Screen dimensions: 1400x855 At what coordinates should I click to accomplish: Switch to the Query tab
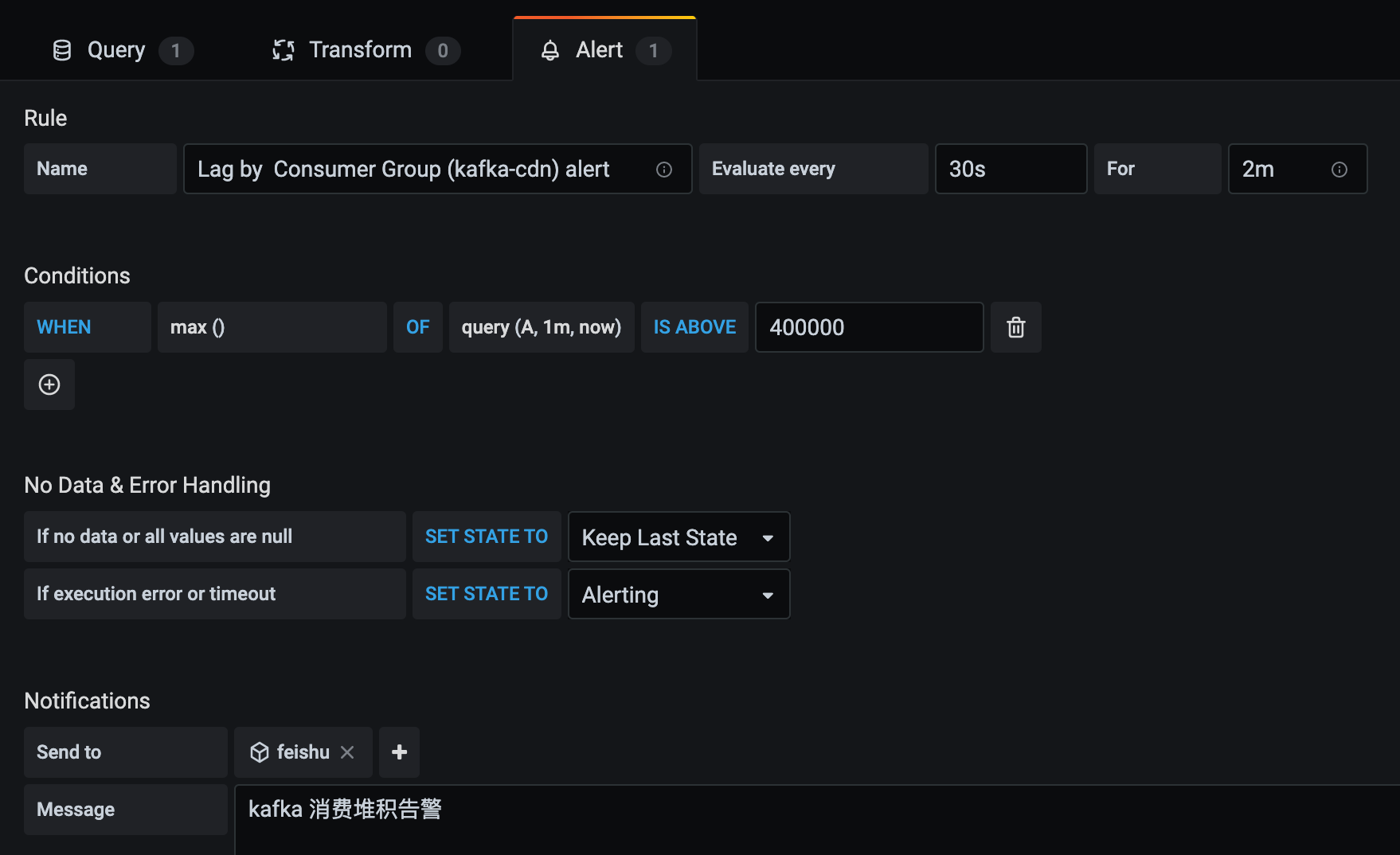(116, 50)
